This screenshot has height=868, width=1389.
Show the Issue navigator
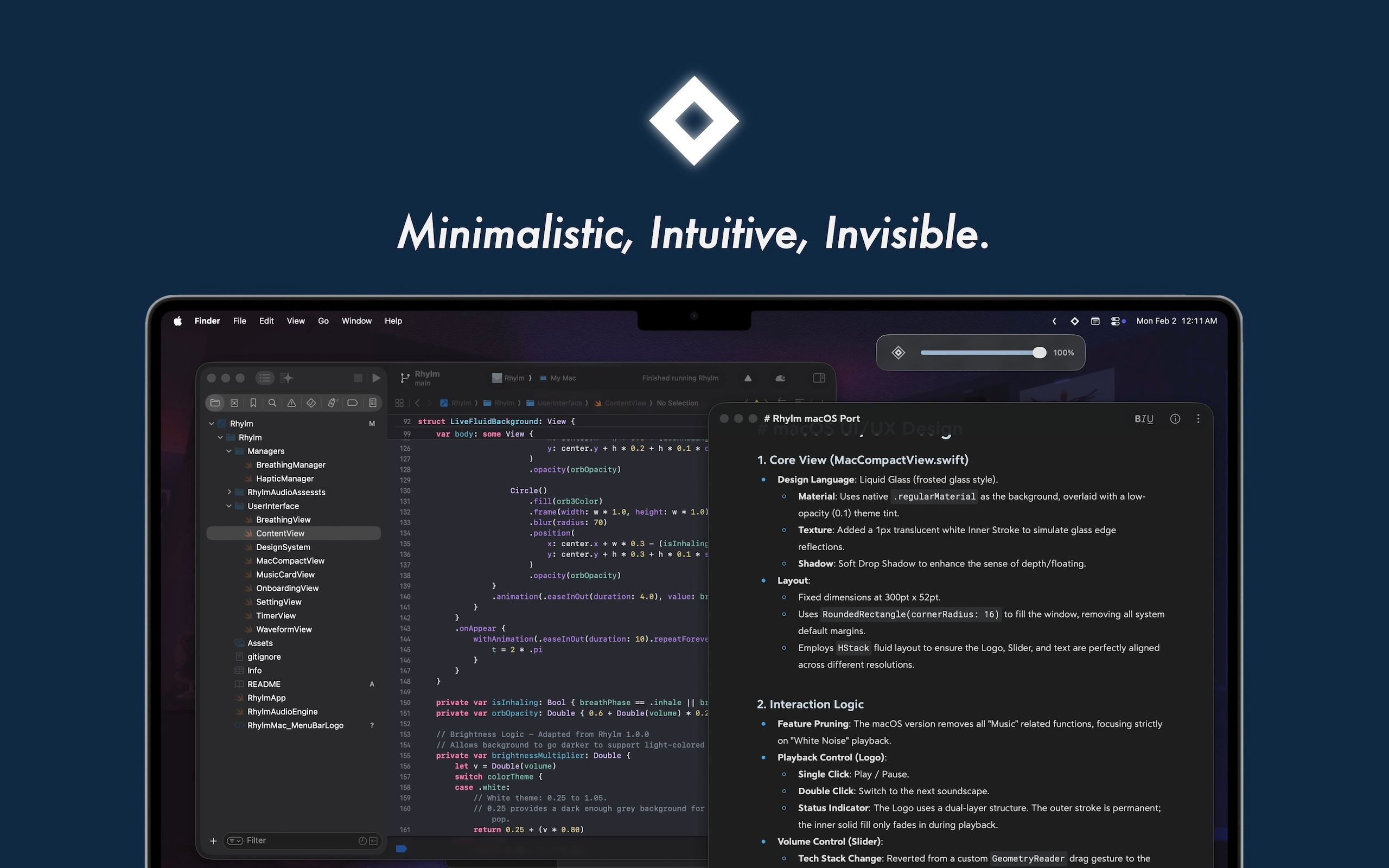pos(291,403)
